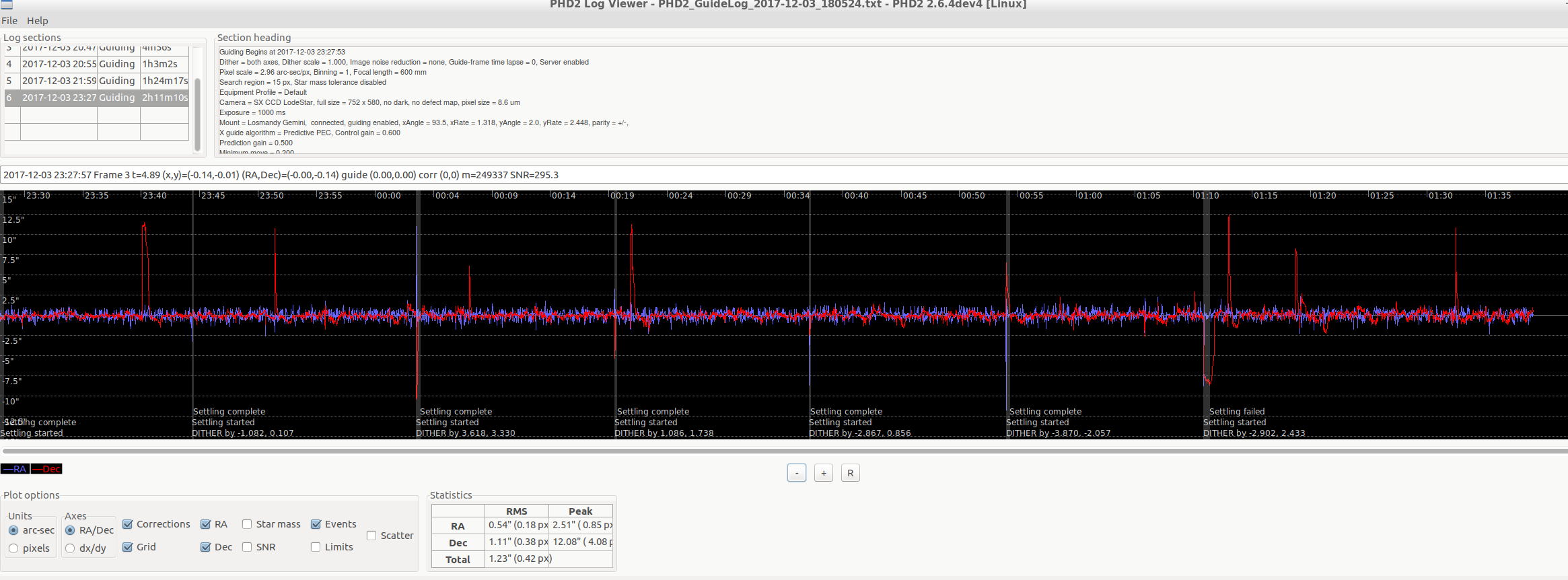Image resolution: width=1568 pixels, height=580 pixels.
Task: Uncheck the Corrections checkbox
Action: pyautogui.click(x=128, y=524)
